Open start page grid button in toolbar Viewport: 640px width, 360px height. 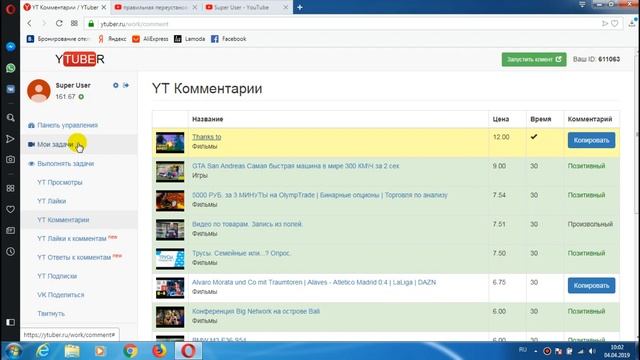(x=74, y=24)
